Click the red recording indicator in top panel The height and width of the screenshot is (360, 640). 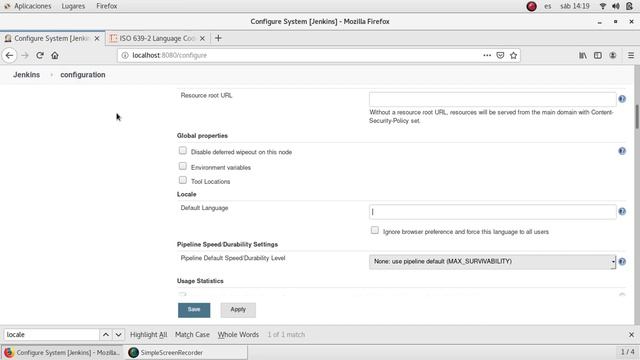531,6
